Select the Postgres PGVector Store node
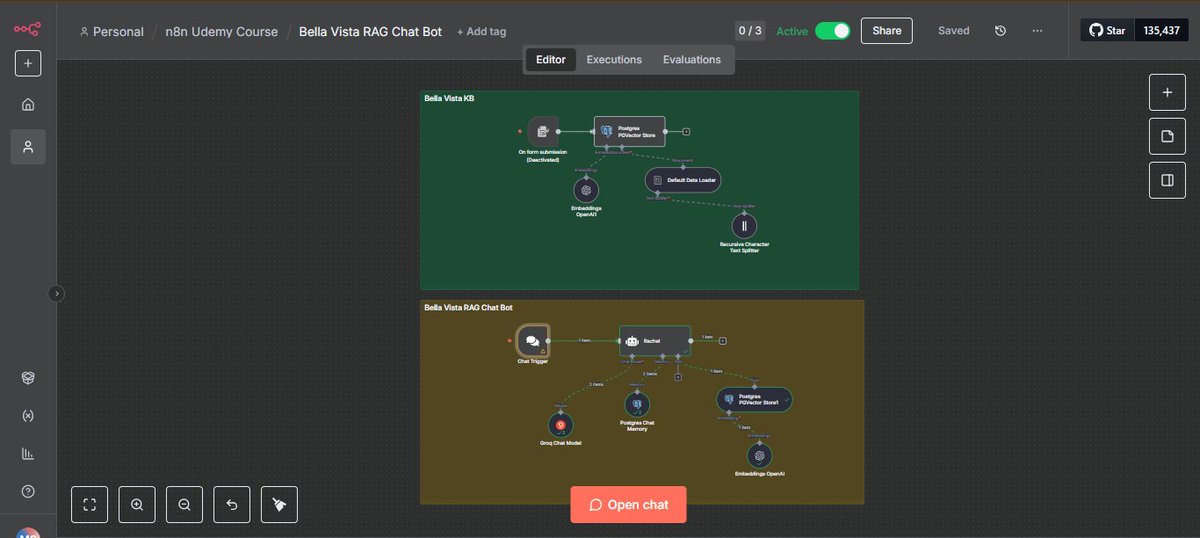 pyautogui.click(x=629, y=131)
